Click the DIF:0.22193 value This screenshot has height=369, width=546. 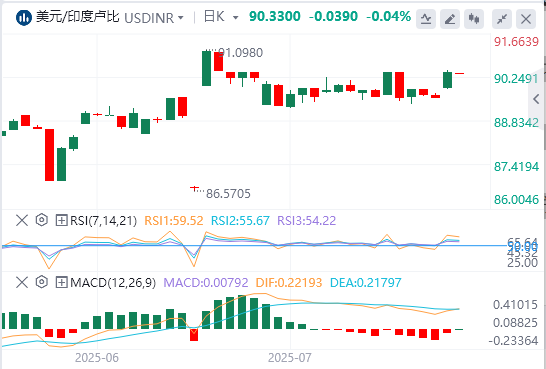click(289, 283)
